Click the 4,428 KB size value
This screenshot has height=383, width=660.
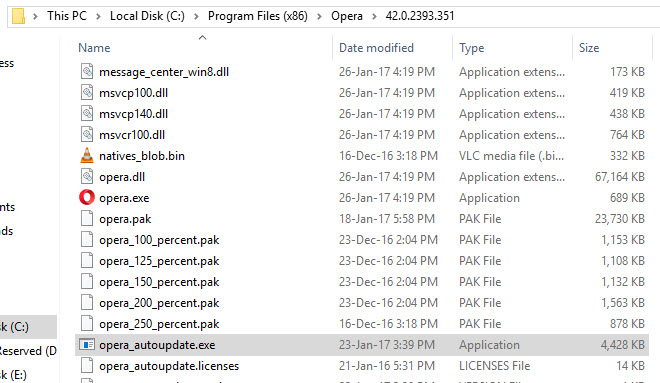(x=623, y=345)
